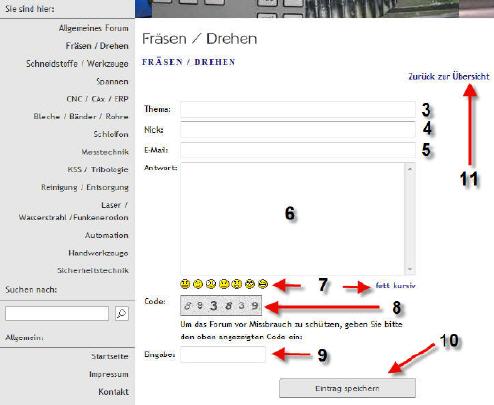The width and height of the screenshot is (494, 405).
Task: Apply fett bold formatting link
Action: [x=382, y=285]
